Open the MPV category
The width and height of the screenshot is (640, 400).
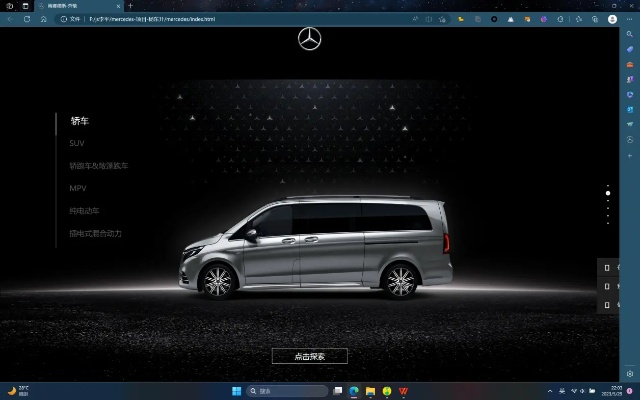point(79,188)
